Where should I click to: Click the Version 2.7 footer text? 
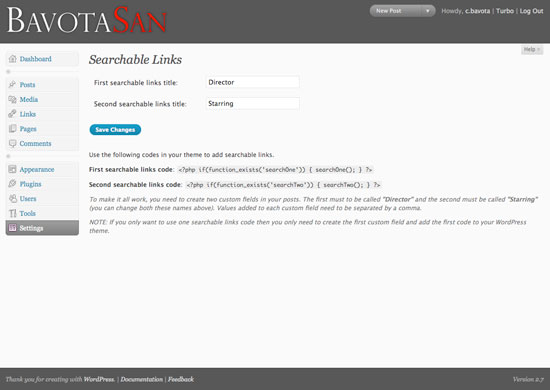tap(528, 379)
